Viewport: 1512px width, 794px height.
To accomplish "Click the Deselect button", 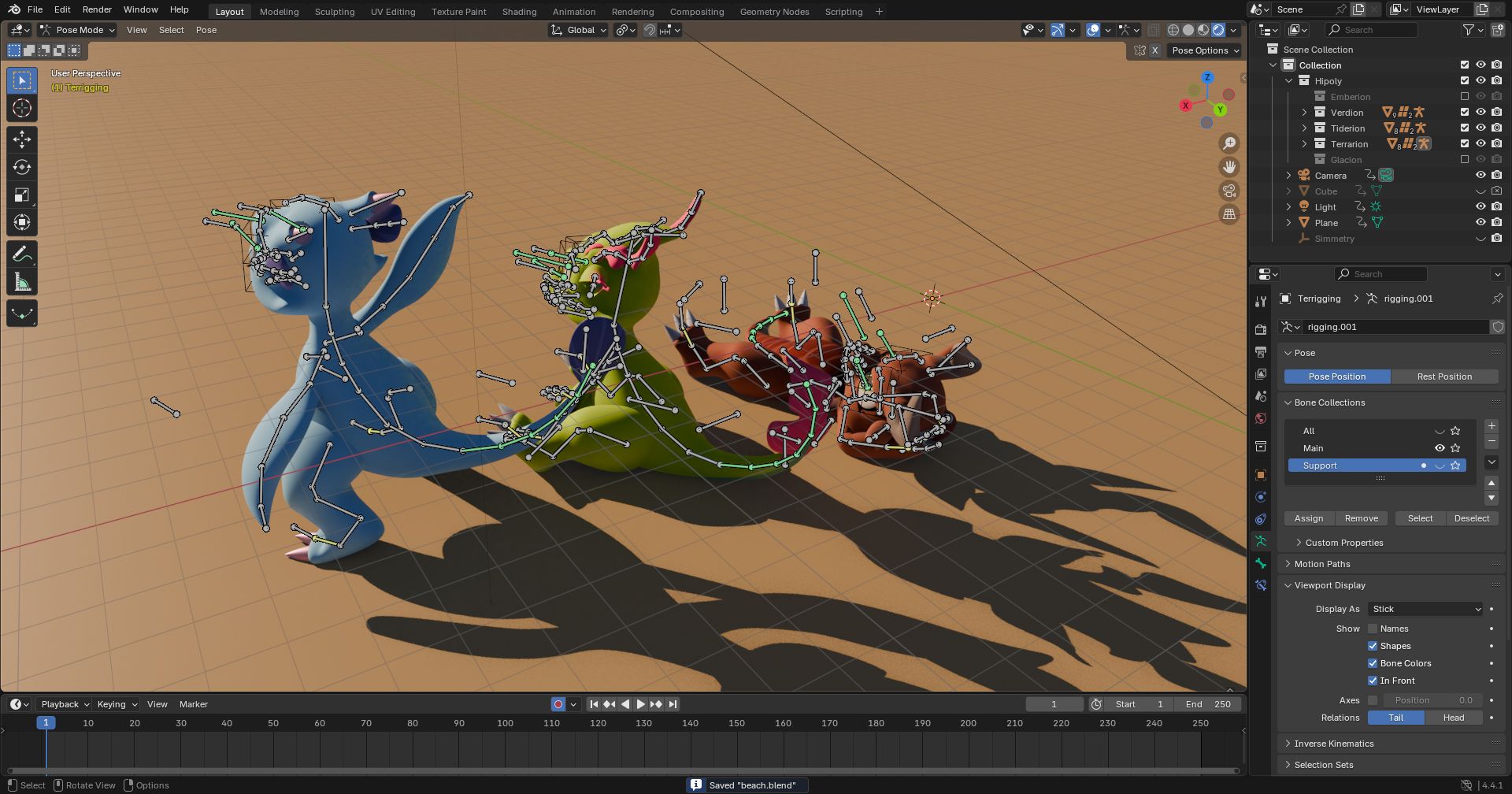I will tap(1471, 518).
